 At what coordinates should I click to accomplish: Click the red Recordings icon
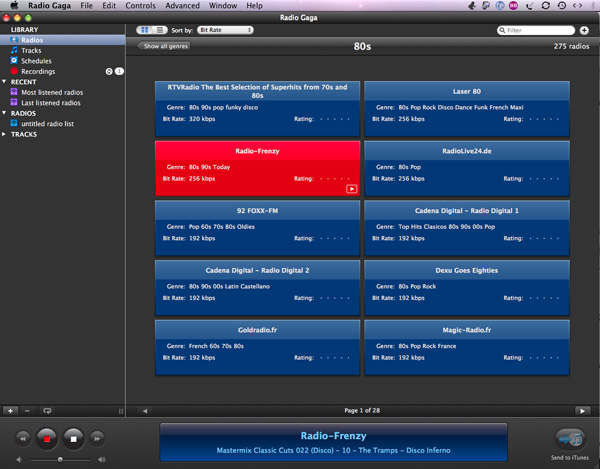point(14,71)
